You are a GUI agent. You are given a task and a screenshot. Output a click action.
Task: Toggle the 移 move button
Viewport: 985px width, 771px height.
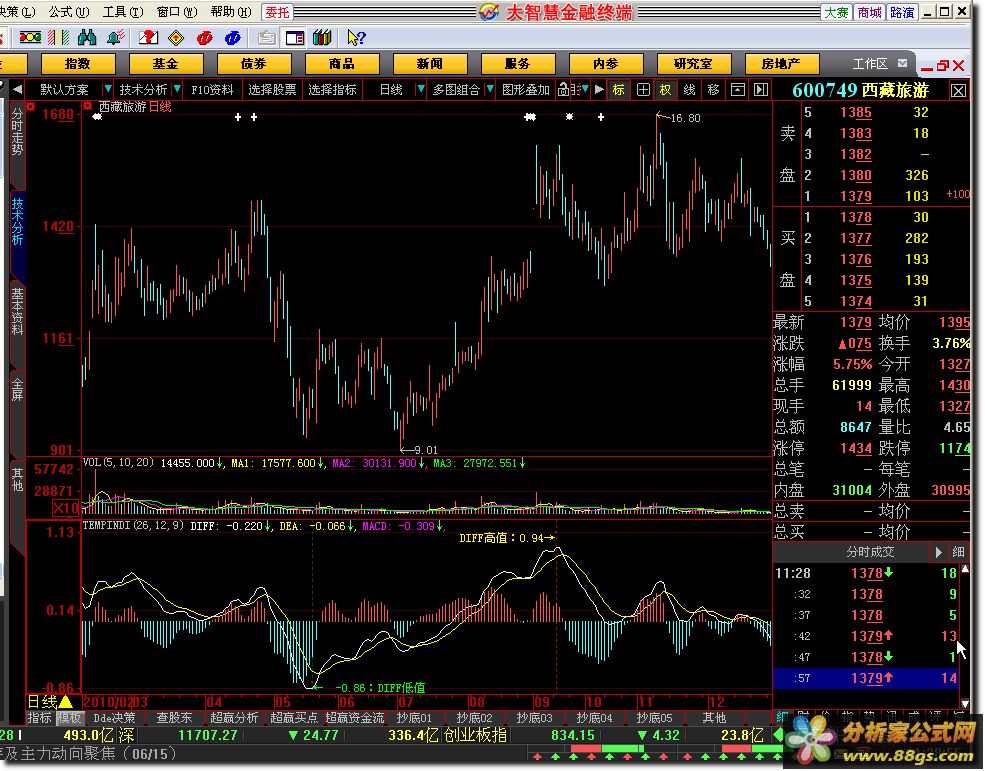pyautogui.click(x=713, y=90)
